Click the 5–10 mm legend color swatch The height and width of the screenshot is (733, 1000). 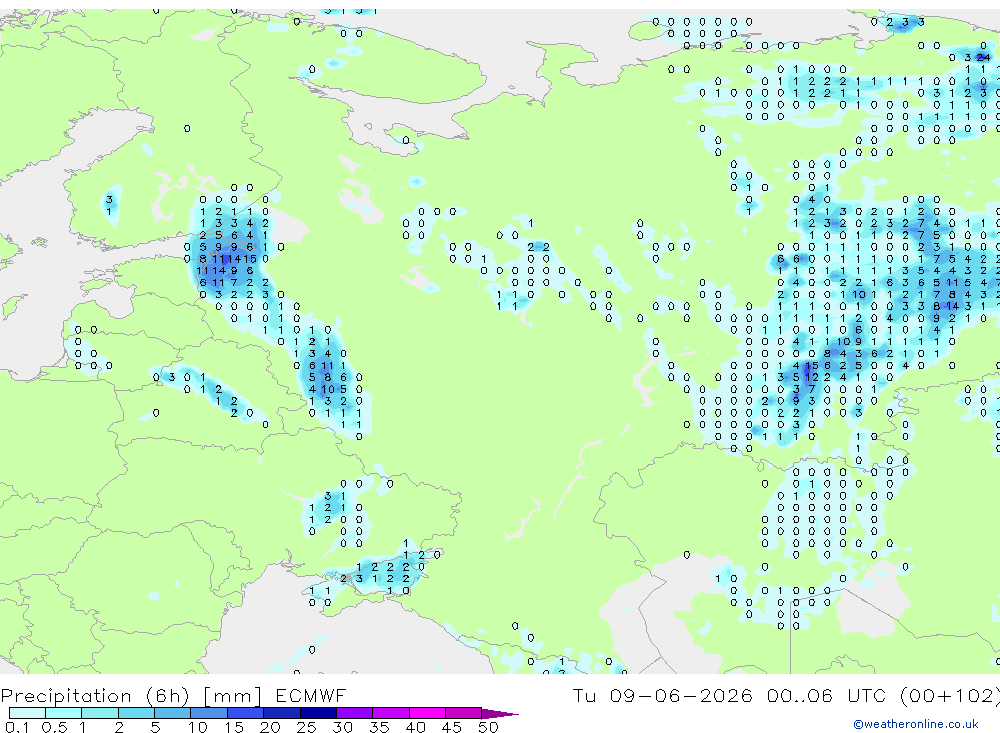(x=173, y=713)
